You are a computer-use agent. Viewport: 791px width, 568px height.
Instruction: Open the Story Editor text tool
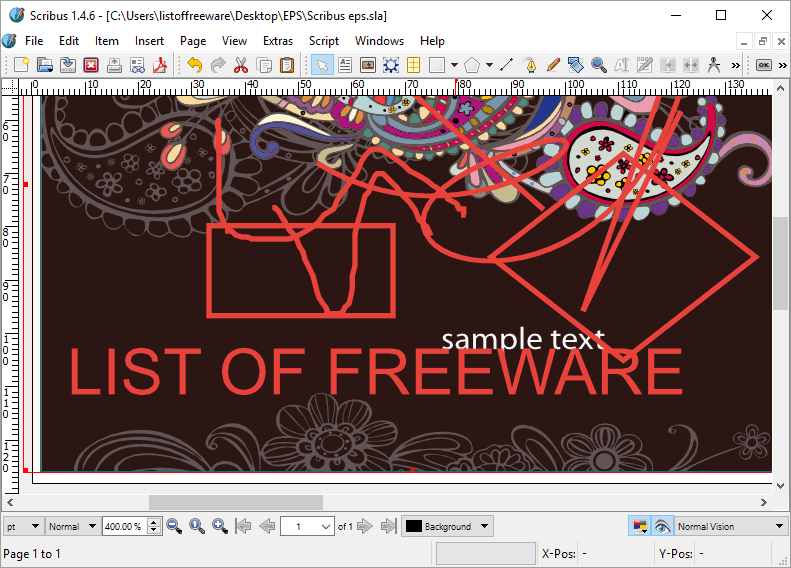point(645,65)
